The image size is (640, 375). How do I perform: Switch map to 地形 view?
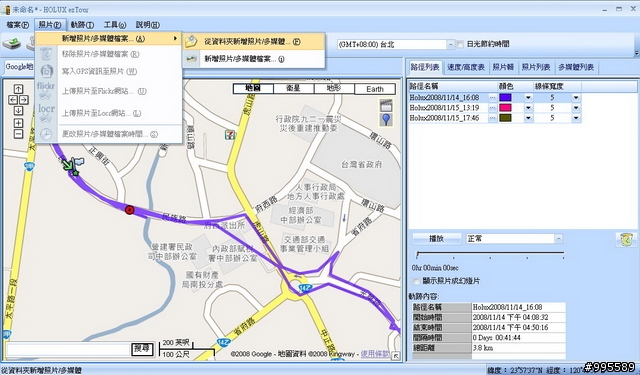tap(334, 89)
